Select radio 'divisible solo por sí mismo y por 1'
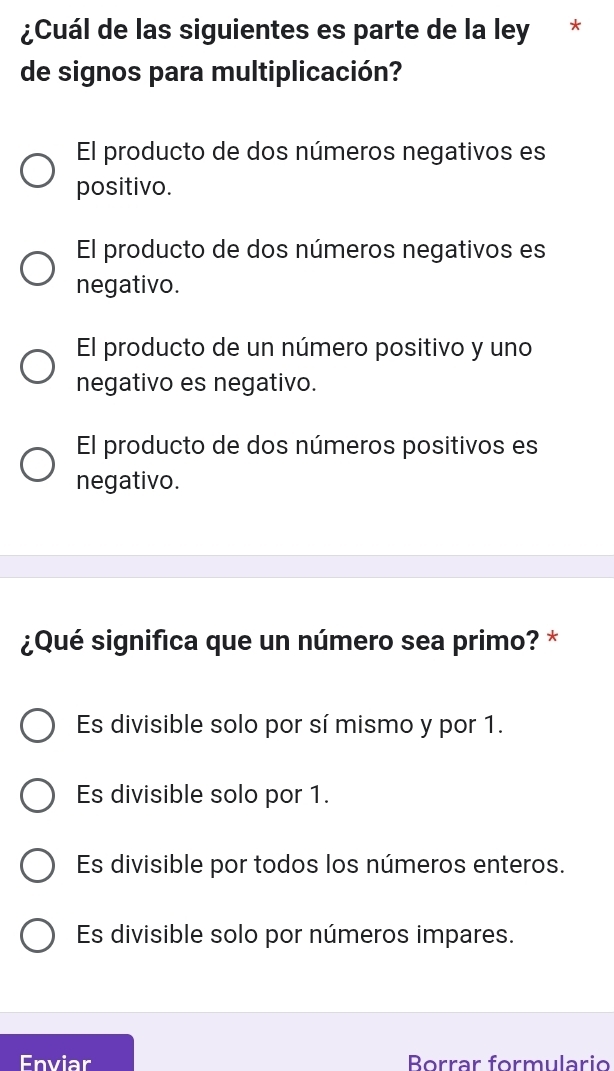Screen dimensions: 614x1071 [x=38, y=725]
